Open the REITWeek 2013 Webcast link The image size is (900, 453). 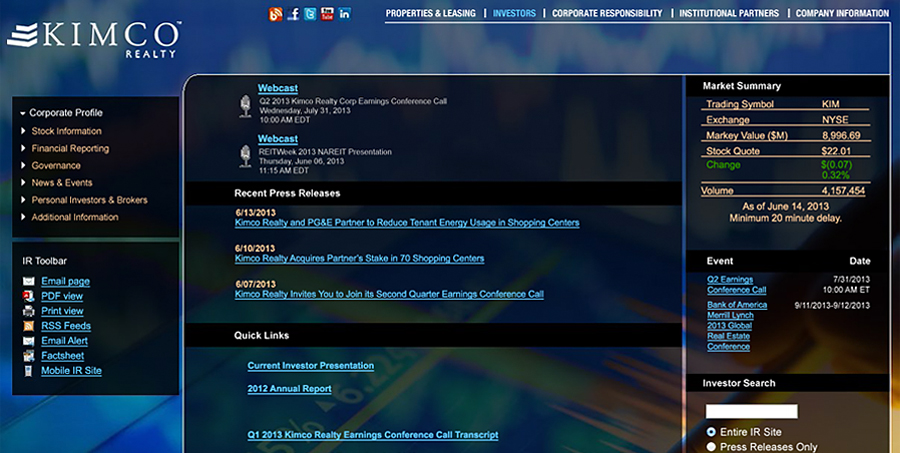[278, 139]
